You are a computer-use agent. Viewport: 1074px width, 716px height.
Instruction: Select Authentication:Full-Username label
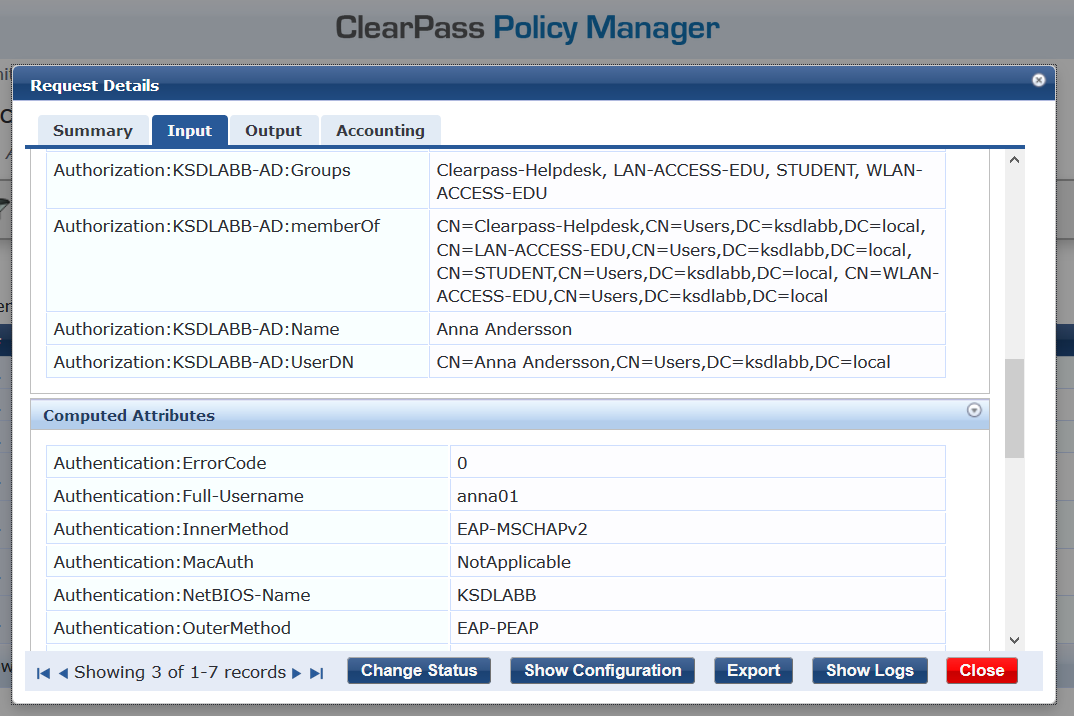point(178,496)
